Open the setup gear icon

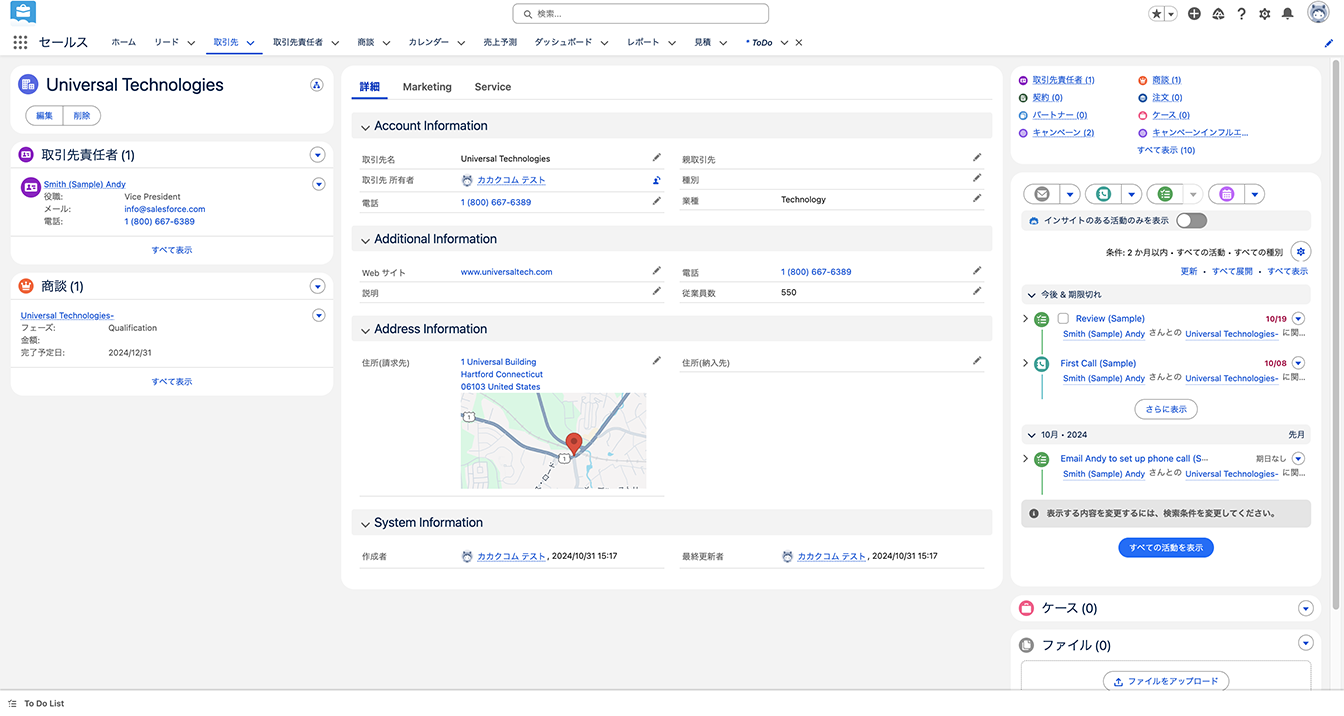click(1264, 14)
